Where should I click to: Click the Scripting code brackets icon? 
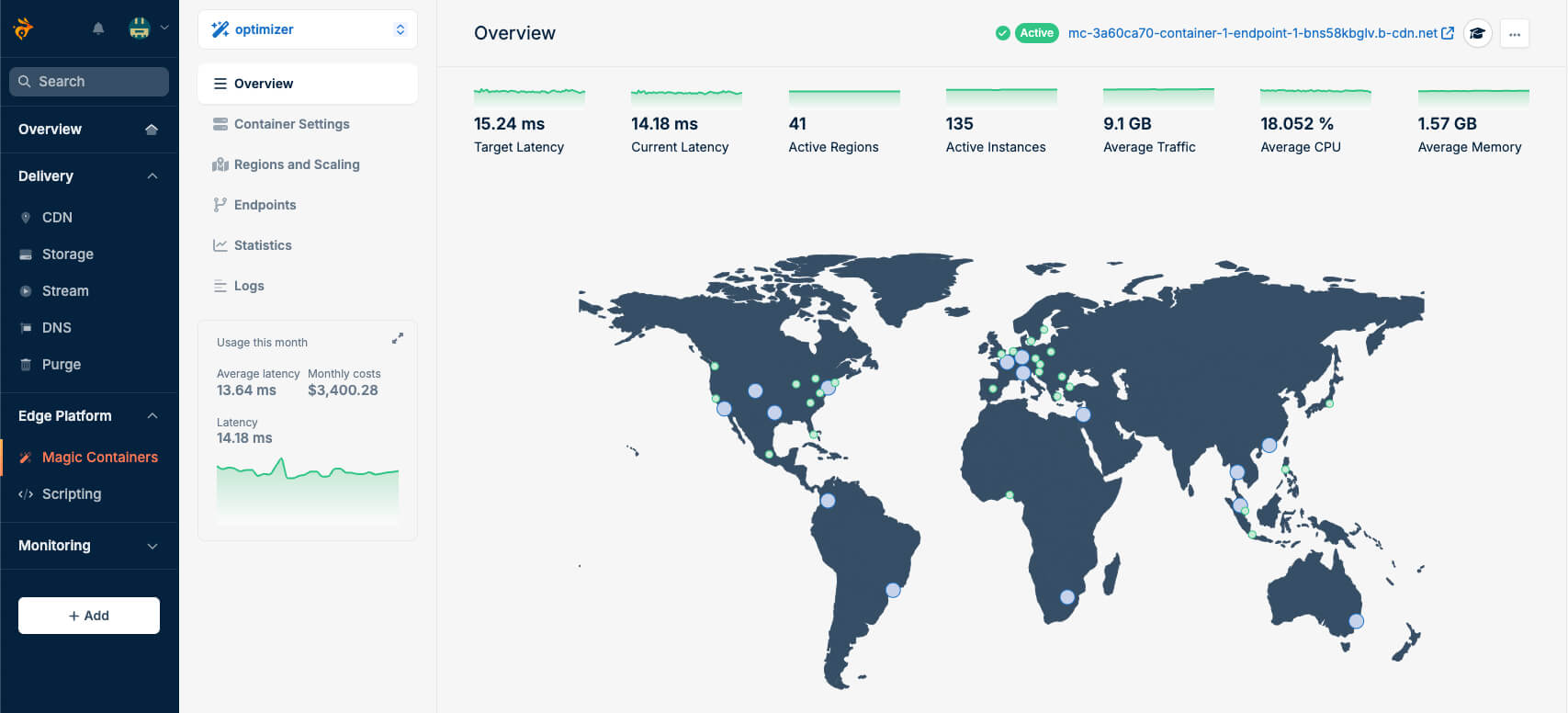pos(26,494)
